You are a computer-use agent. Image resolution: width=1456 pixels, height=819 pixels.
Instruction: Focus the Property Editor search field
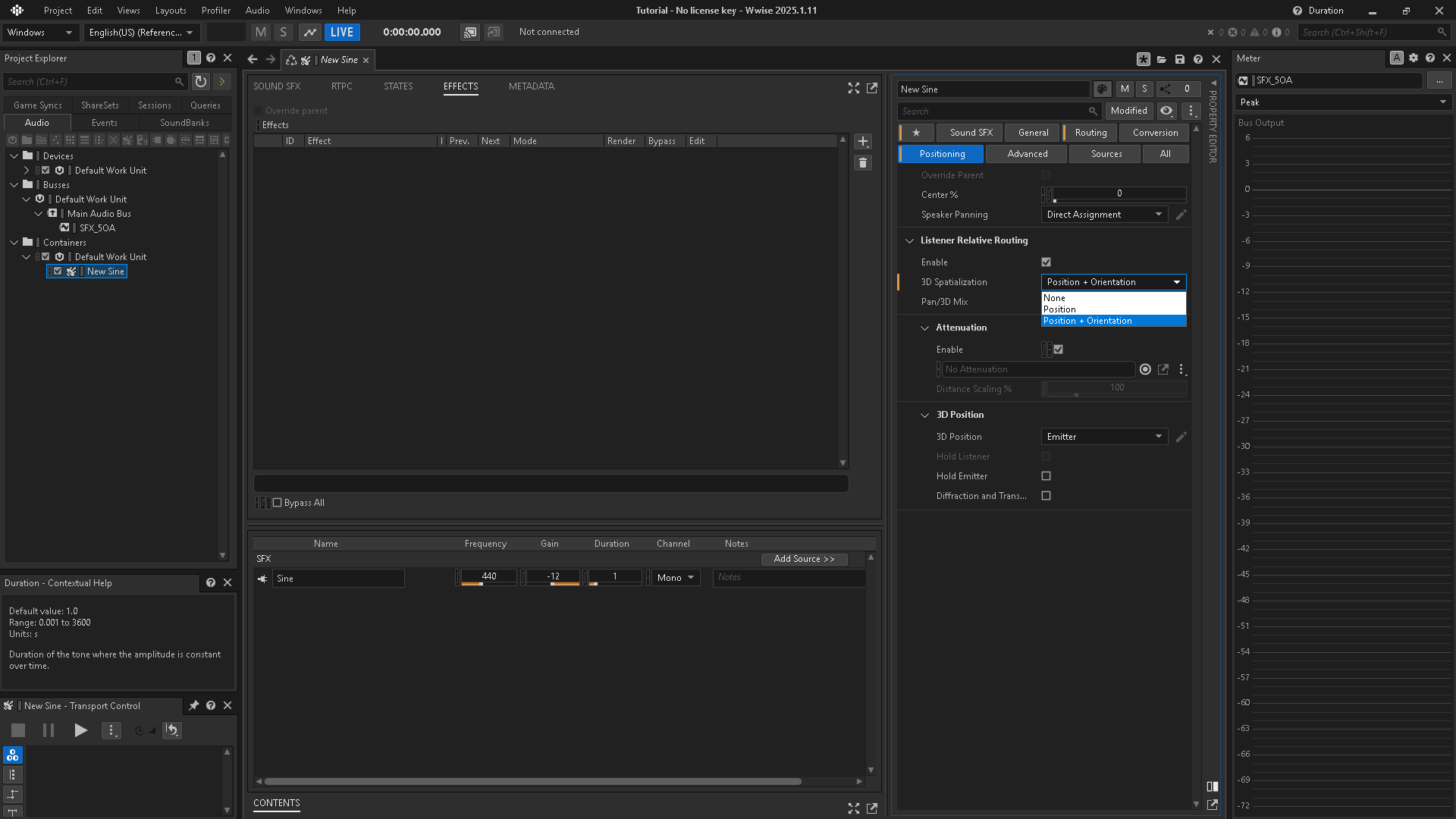pos(999,111)
